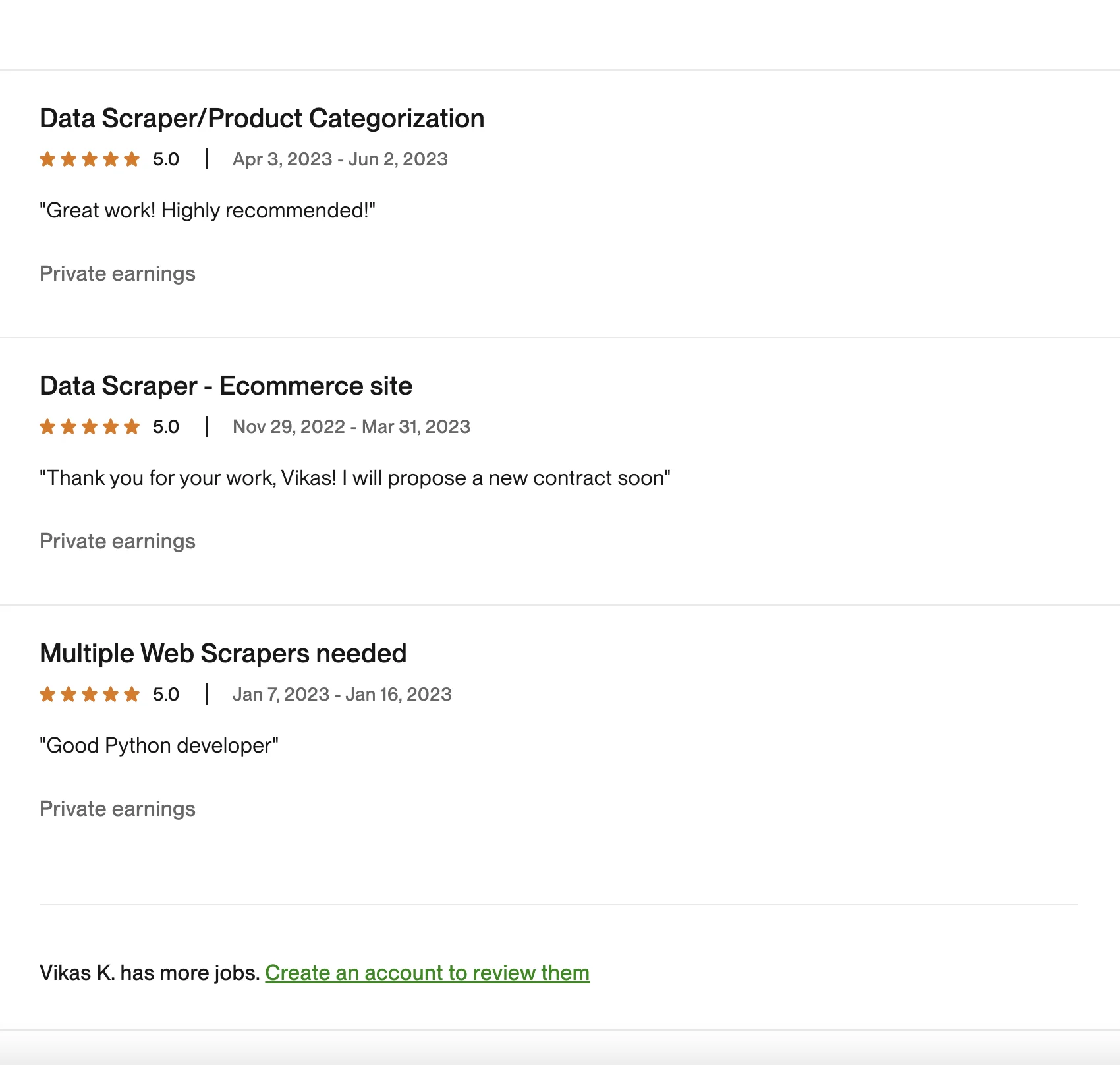This screenshot has height=1065, width=1120.
Task: Click first star of Multiple Web Scrapers rating
Action: point(47,695)
